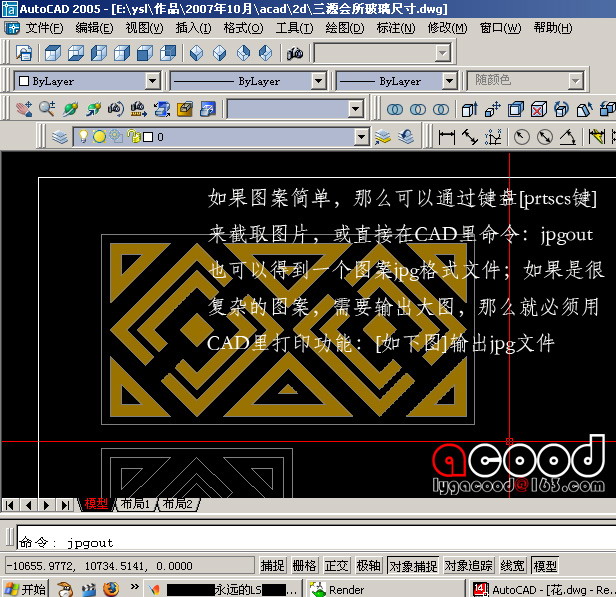Open 3D Adjust Clip Planes tool
This screenshot has width=616, height=597.
(162, 108)
